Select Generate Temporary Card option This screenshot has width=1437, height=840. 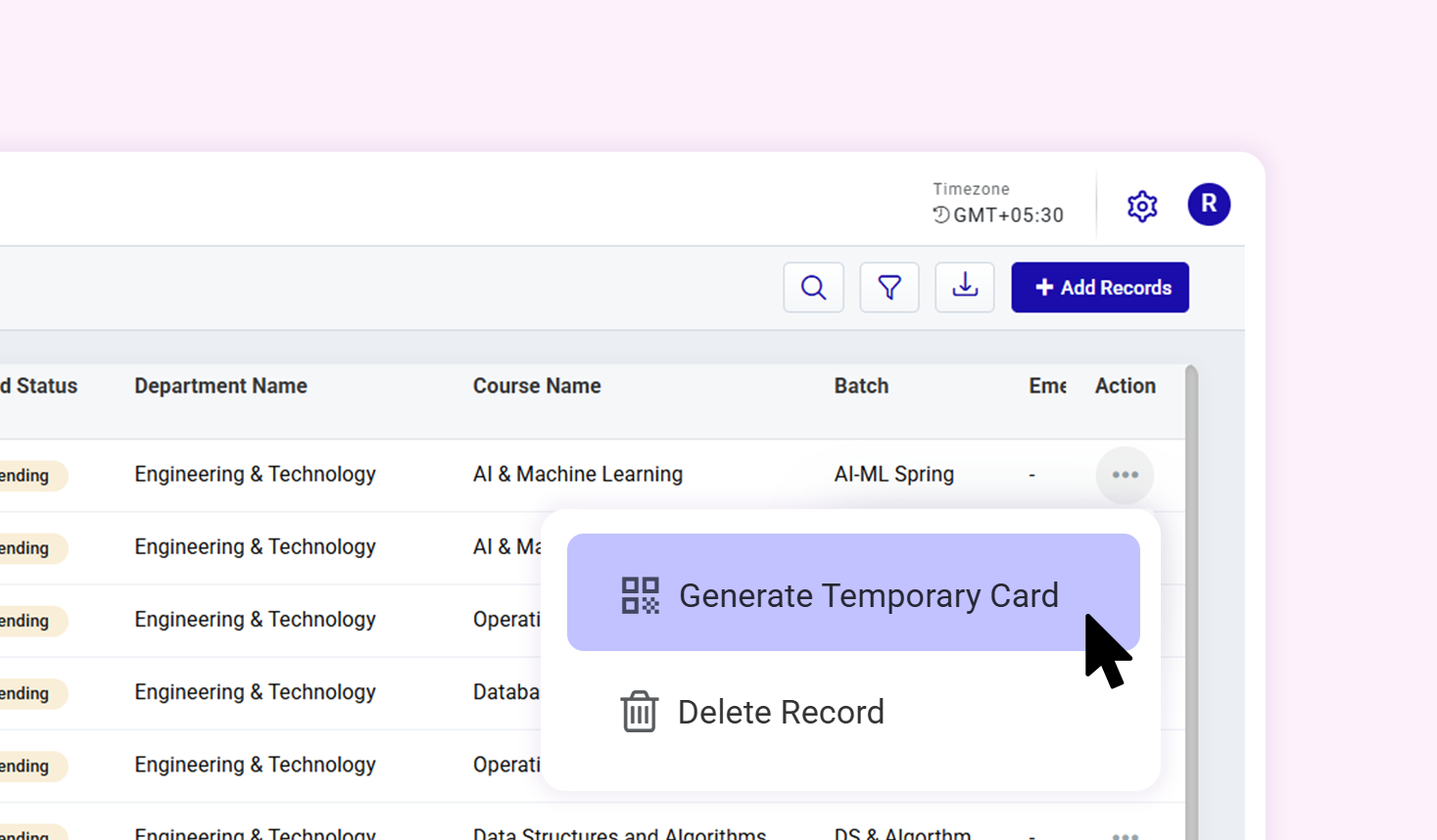(868, 595)
